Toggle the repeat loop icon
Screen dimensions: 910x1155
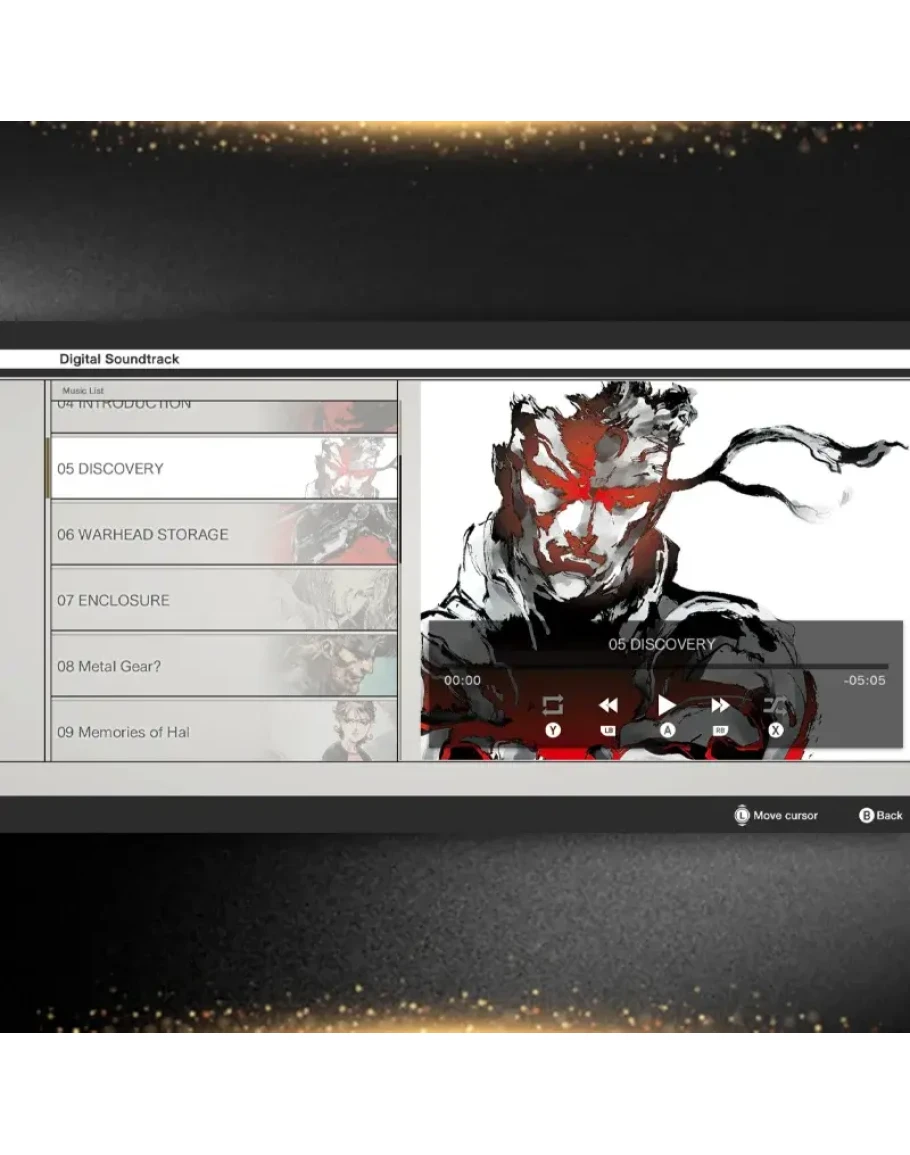553,705
